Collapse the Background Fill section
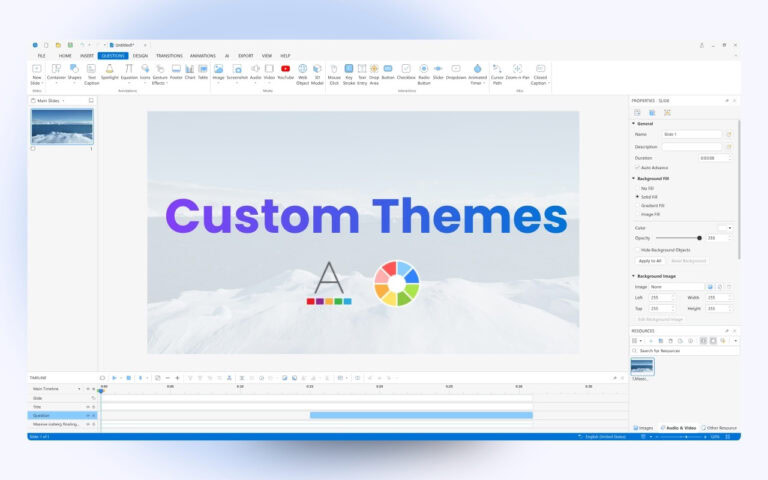The width and height of the screenshot is (768, 480). click(633, 178)
